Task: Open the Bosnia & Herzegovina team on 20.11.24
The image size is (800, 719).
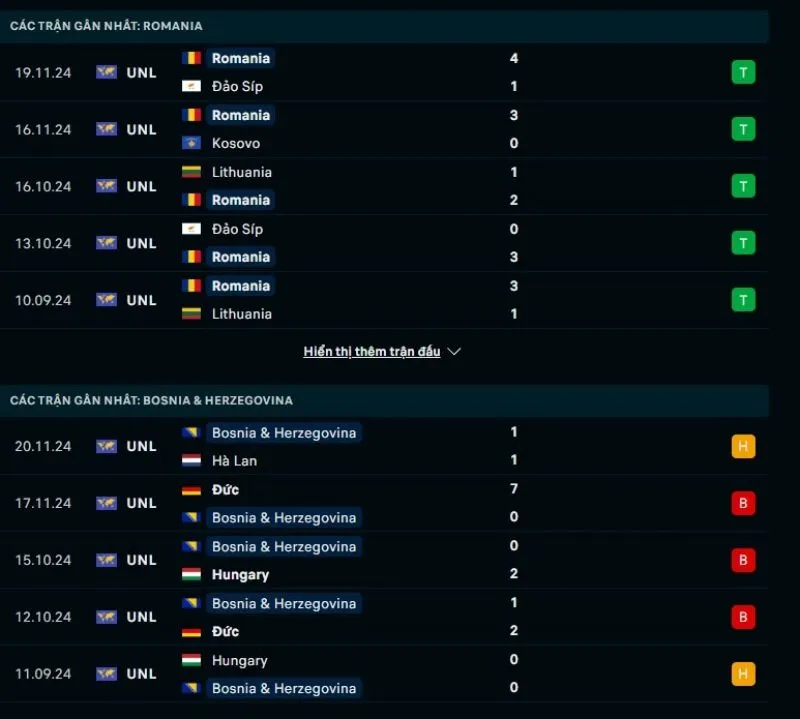Action: pos(284,433)
